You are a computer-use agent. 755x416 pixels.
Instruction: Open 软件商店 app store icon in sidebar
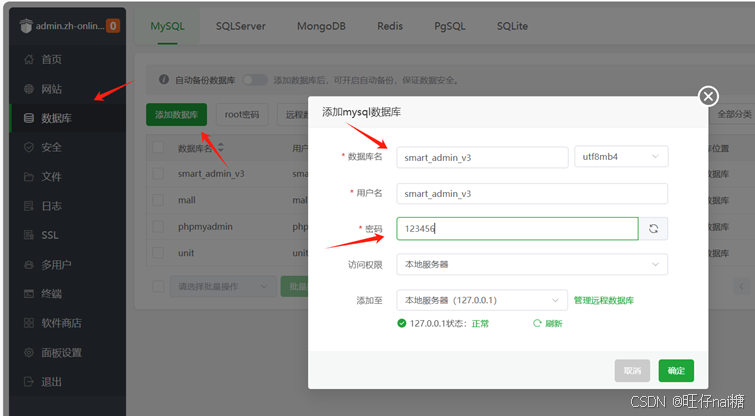coord(29,323)
